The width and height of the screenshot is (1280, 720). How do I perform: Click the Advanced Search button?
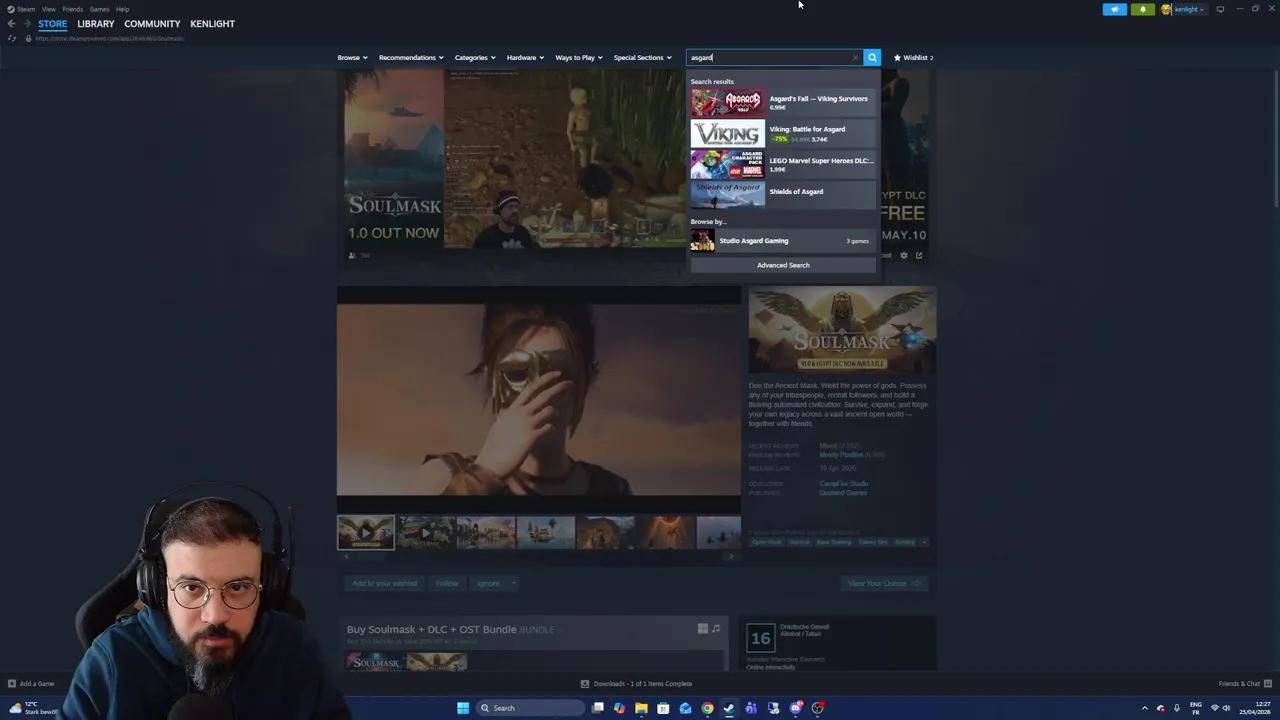pos(783,265)
